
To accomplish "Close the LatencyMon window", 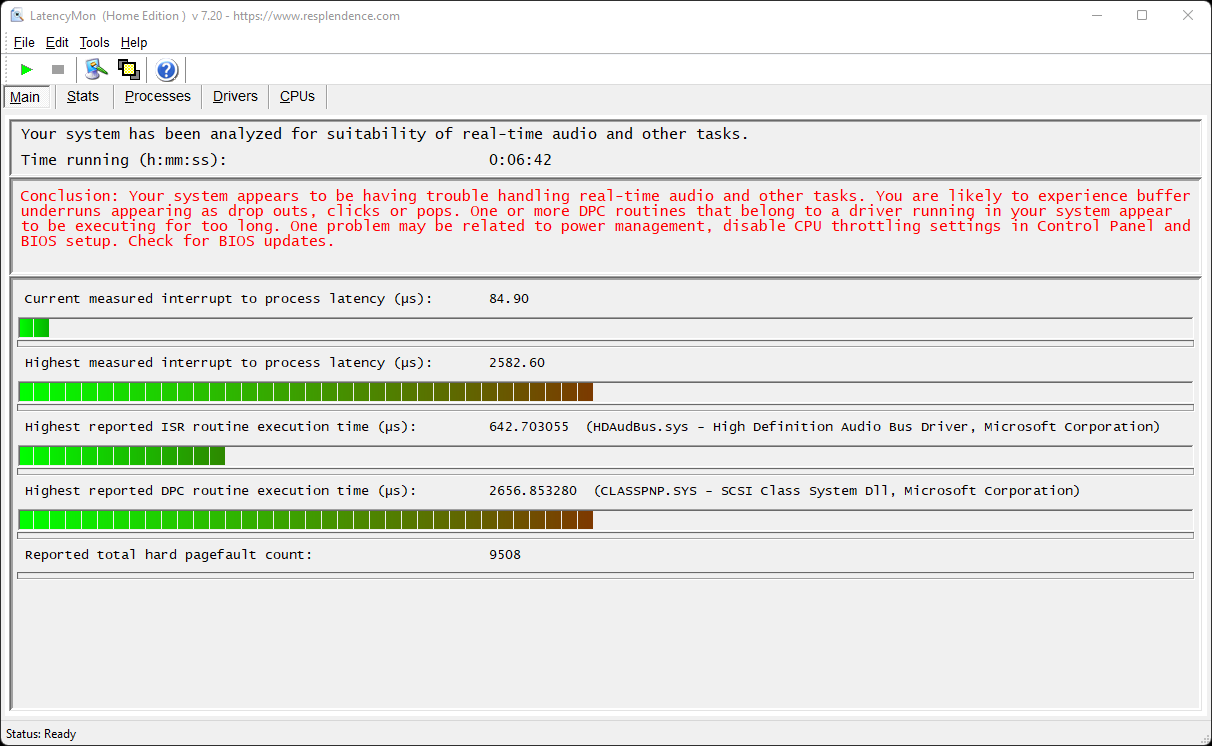I will click(x=1188, y=16).
